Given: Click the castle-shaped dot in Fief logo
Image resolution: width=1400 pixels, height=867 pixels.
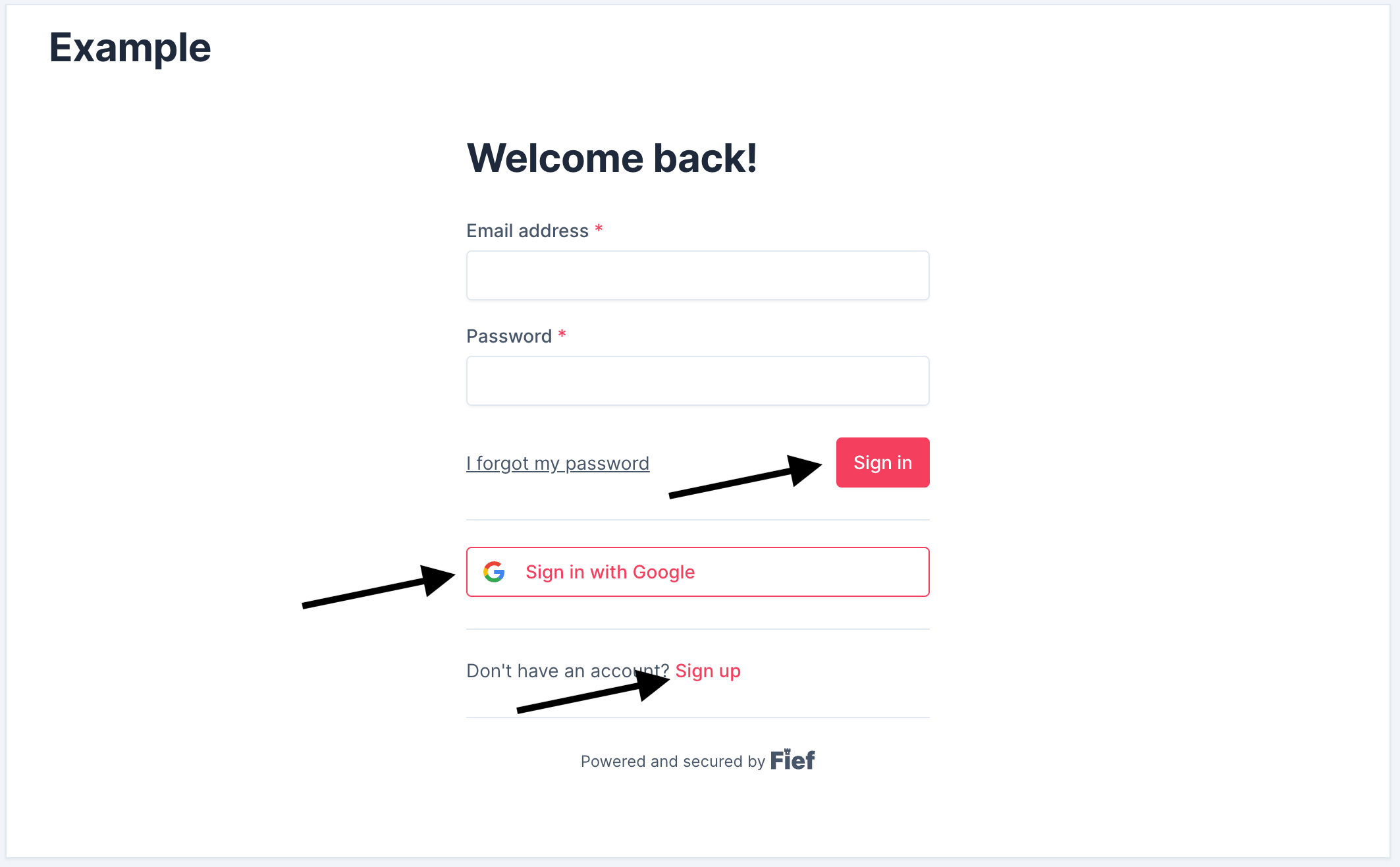Looking at the screenshot, I should (788, 751).
